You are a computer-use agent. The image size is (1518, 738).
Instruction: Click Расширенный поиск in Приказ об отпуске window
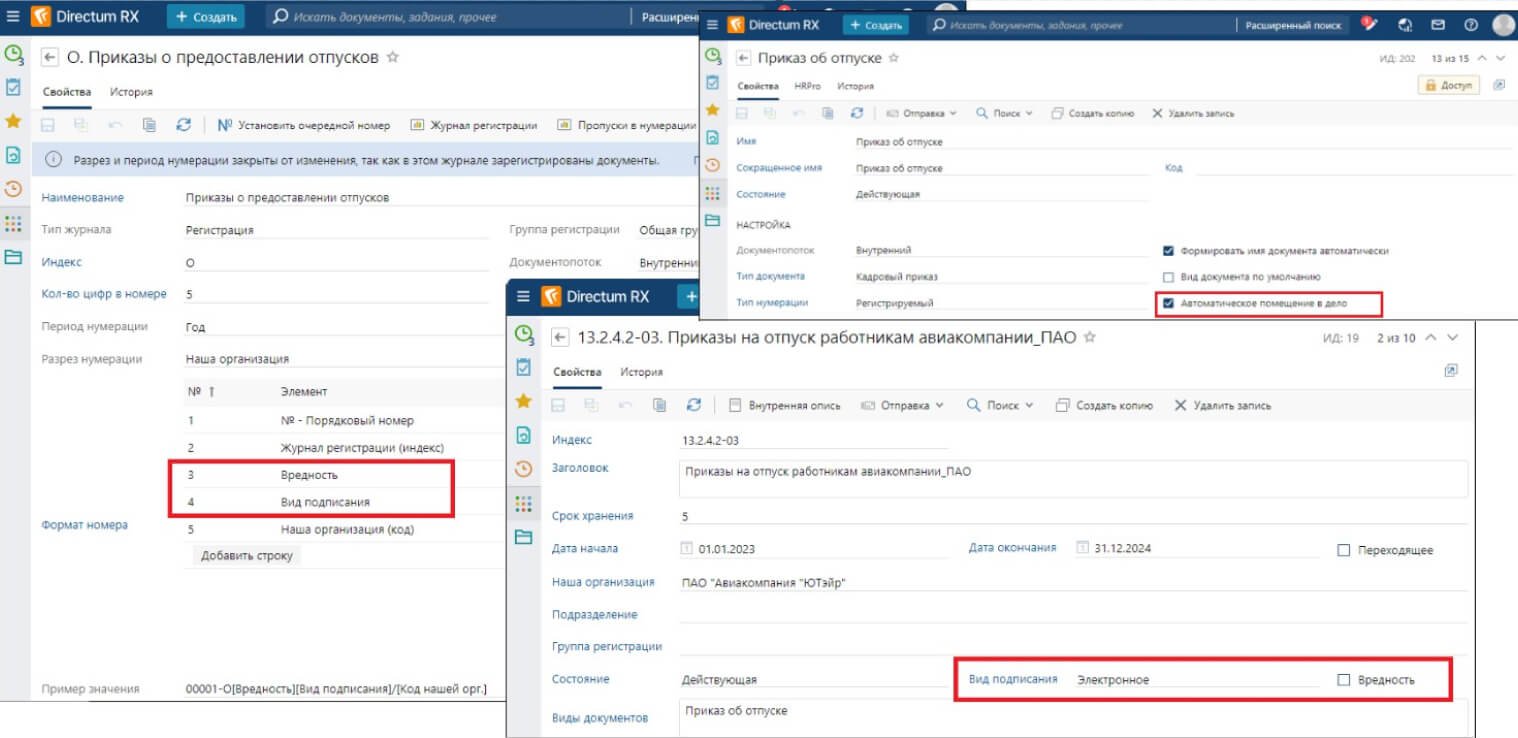pos(1293,25)
